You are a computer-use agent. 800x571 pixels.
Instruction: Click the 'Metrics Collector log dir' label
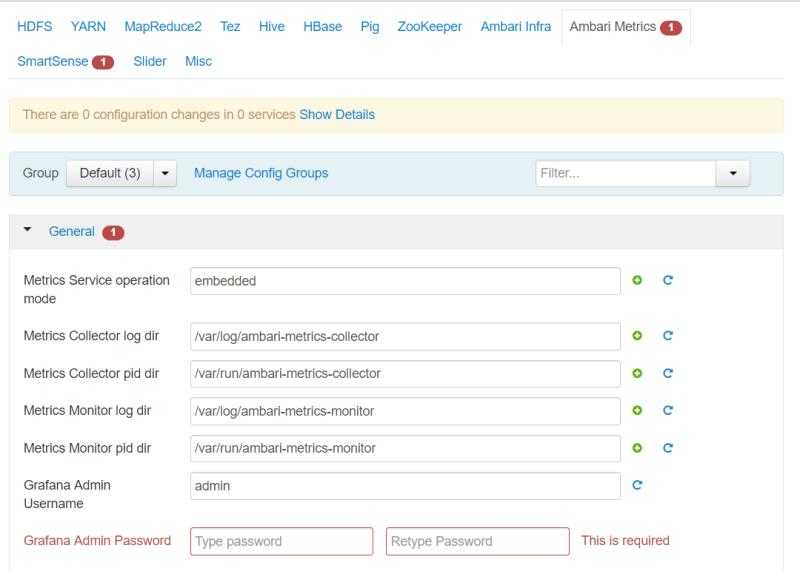click(x=91, y=336)
